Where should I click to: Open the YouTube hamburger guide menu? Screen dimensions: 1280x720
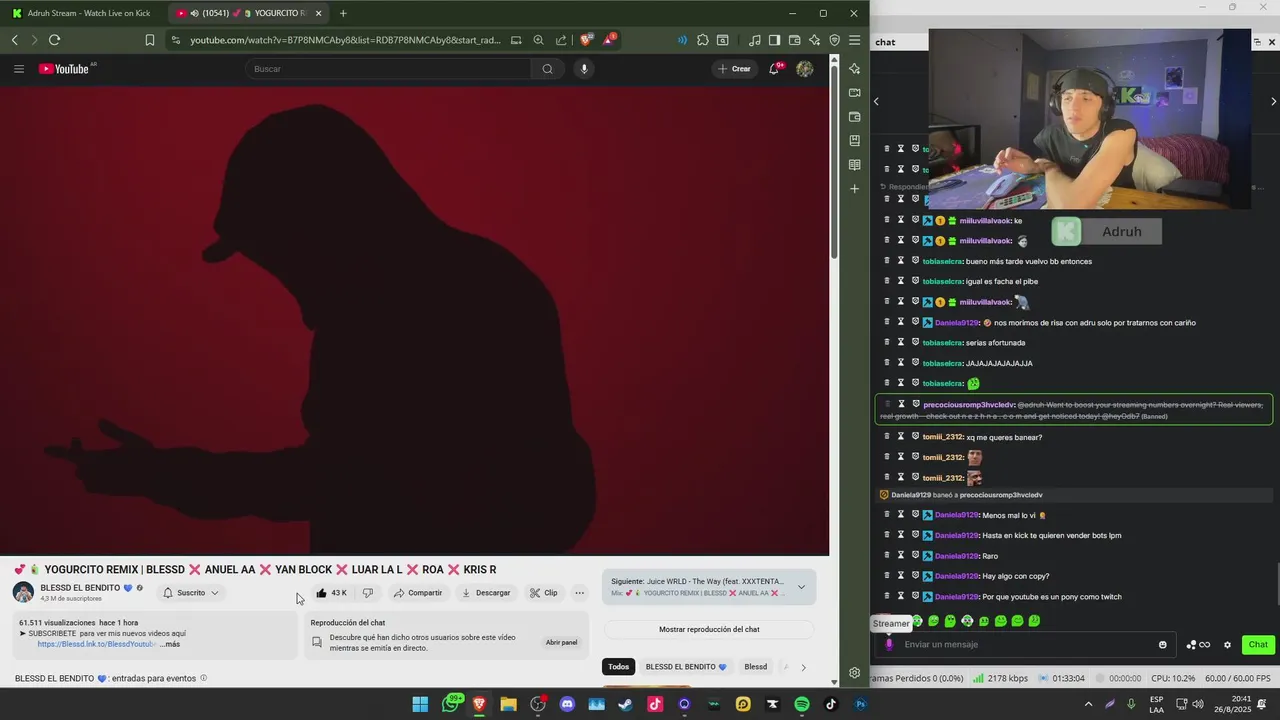click(18, 69)
